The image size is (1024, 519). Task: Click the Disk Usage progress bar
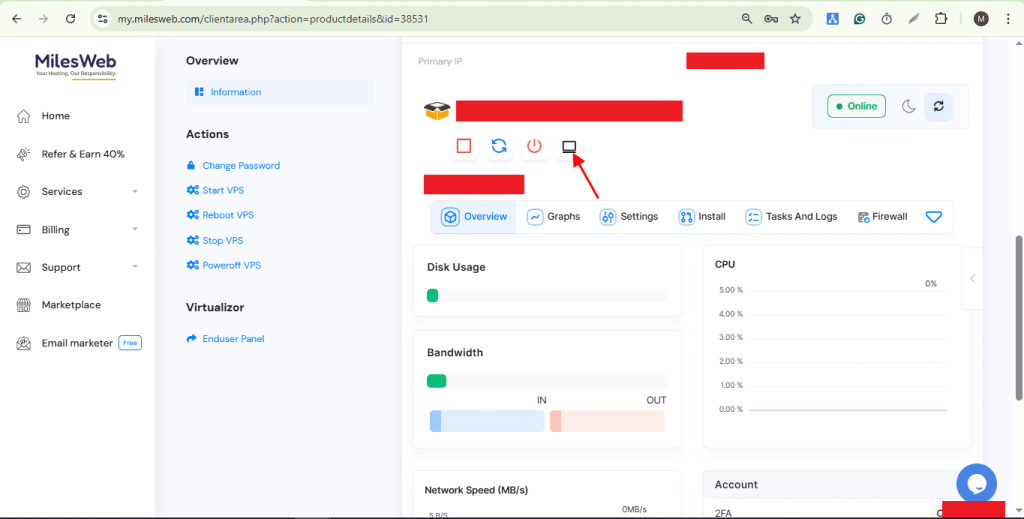(x=546, y=295)
